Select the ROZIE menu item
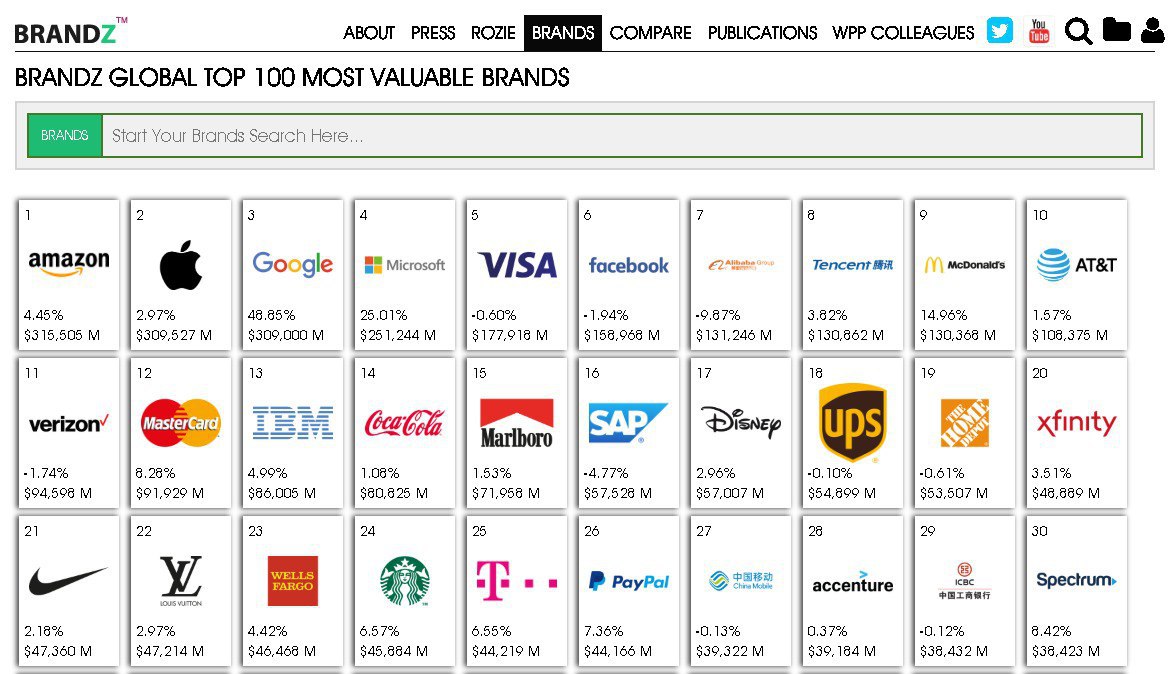 click(x=493, y=33)
